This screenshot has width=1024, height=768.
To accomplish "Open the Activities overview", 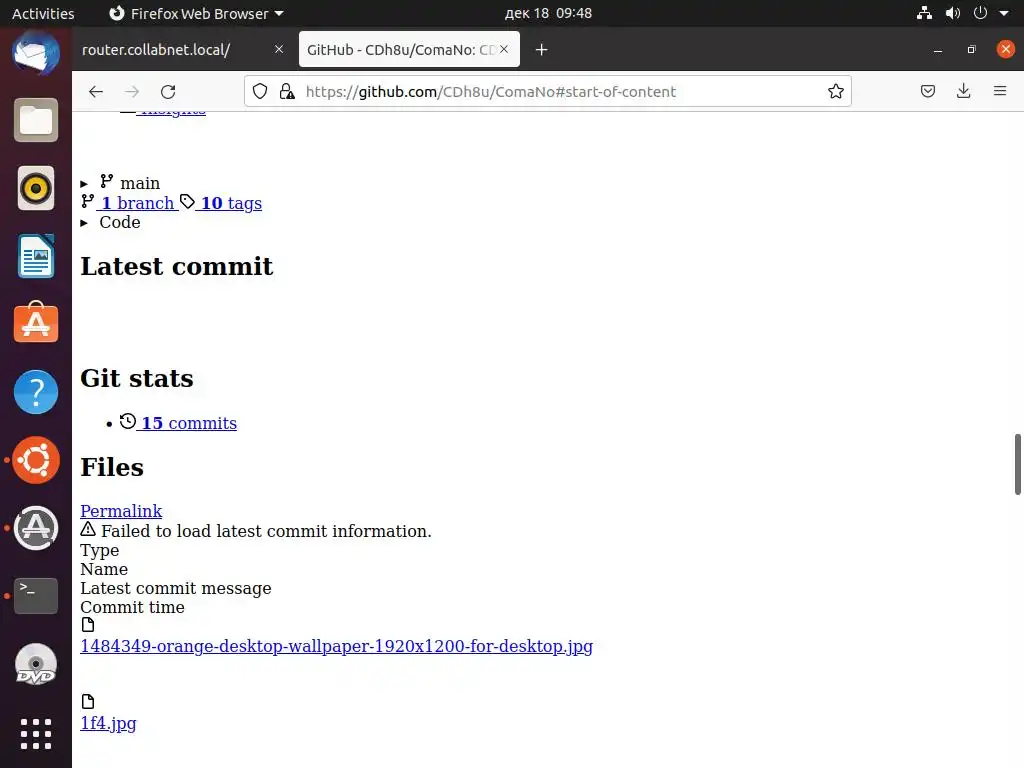I will point(43,13).
